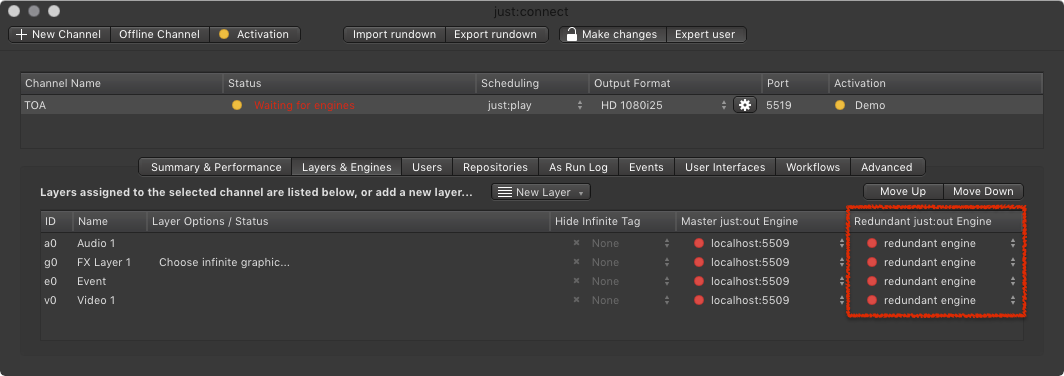Viewport: 1064px width, 376px height.
Task: Open FX Layer 1 redundant engine dropdown
Action: [x=943, y=262]
